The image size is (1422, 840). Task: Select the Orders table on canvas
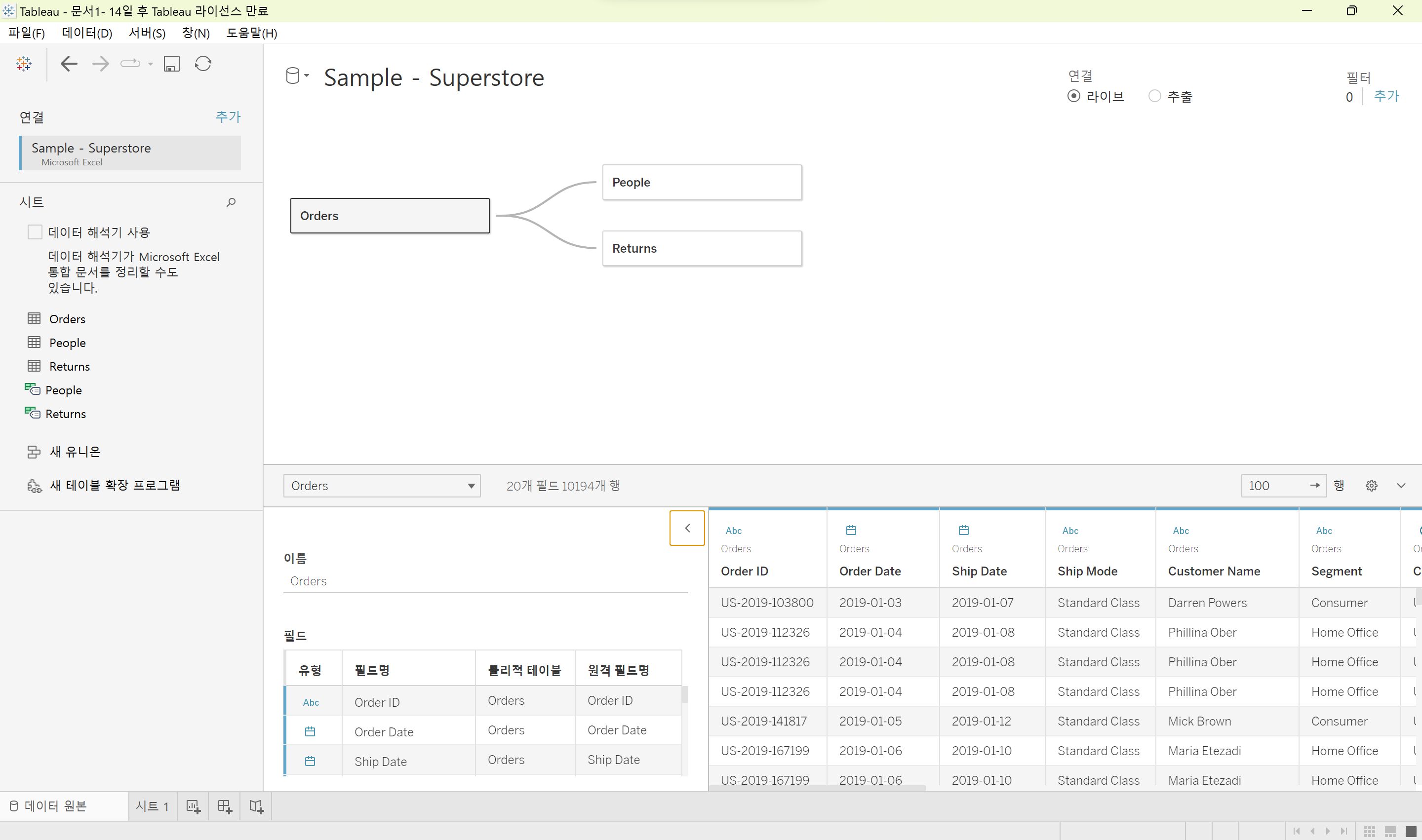390,216
